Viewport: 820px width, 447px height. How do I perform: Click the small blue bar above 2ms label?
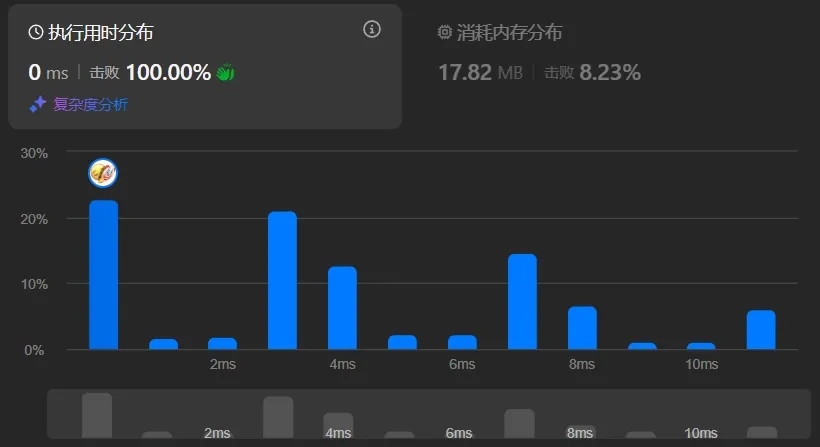pyautogui.click(x=222, y=344)
